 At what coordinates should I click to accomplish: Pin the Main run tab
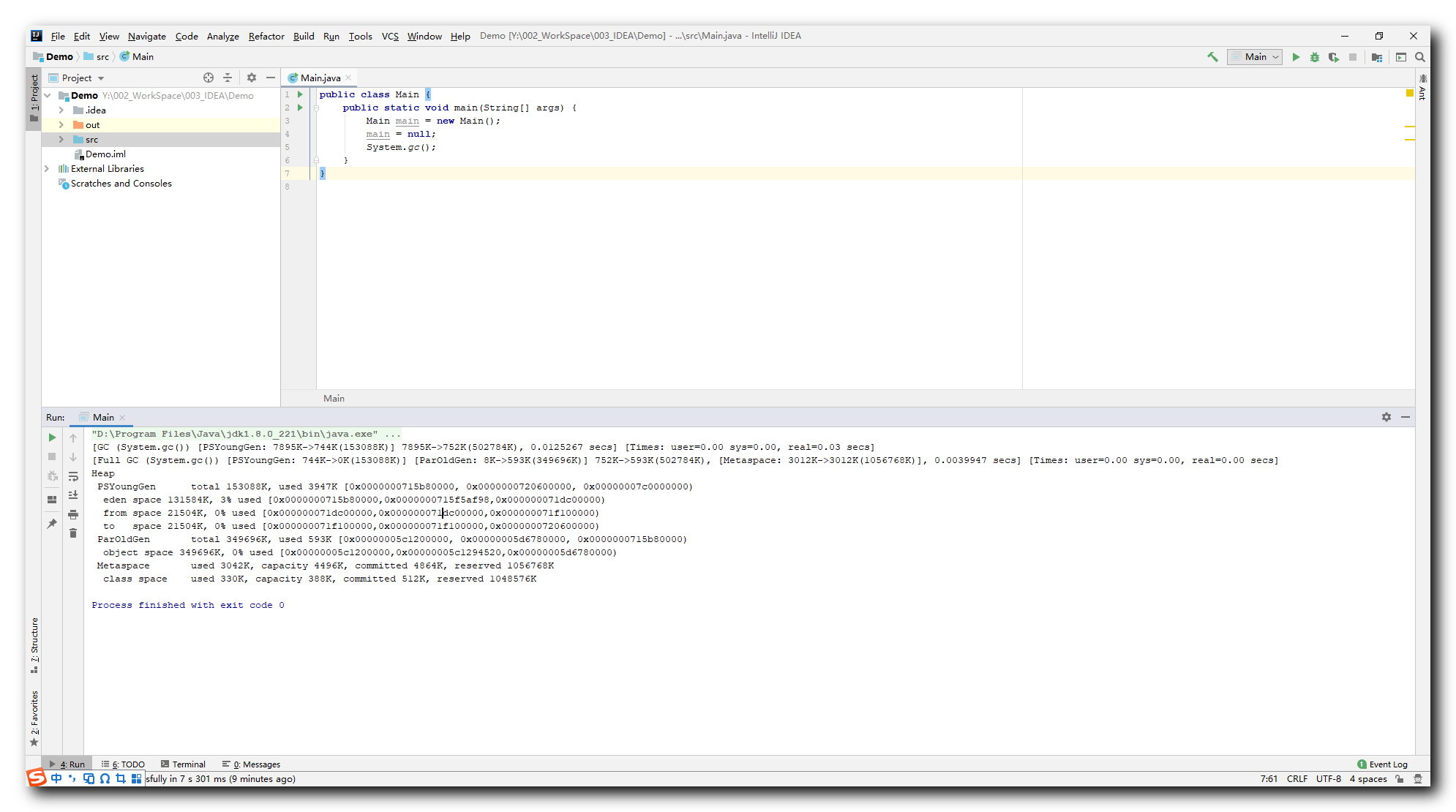pyautogui.click(x=52, y=524)
